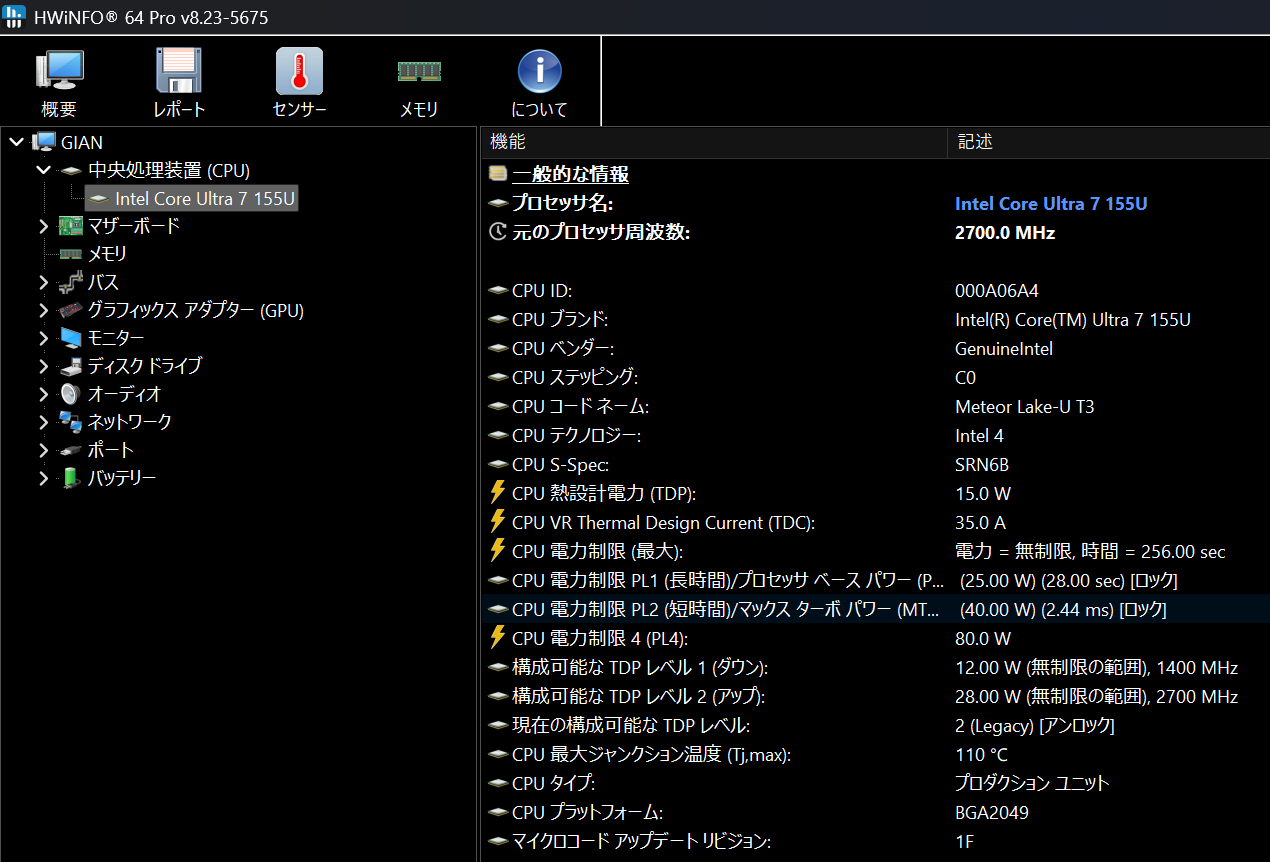Select the マザーボード tree item label
This screenshot has height=862, width=1270.
click(x=134, y=226)
